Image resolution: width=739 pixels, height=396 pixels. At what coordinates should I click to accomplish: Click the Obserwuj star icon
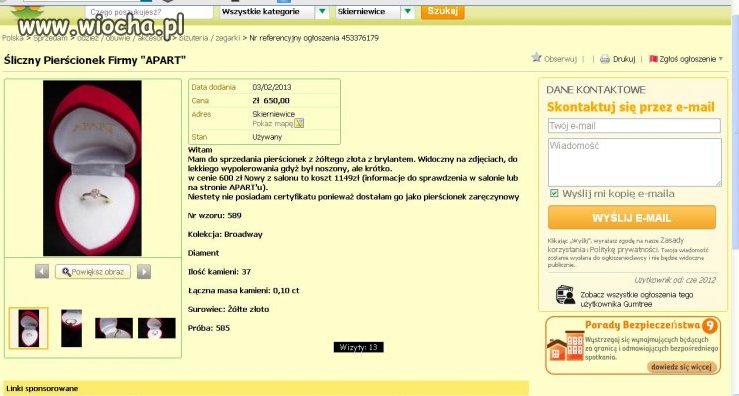(536, 58)
